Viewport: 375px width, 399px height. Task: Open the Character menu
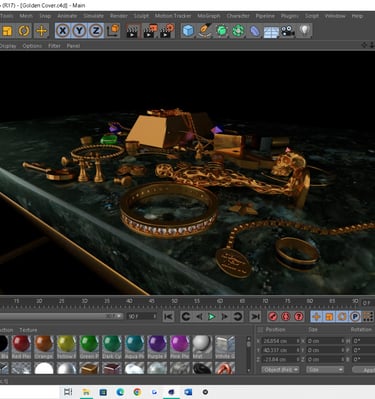click(238, 16)
